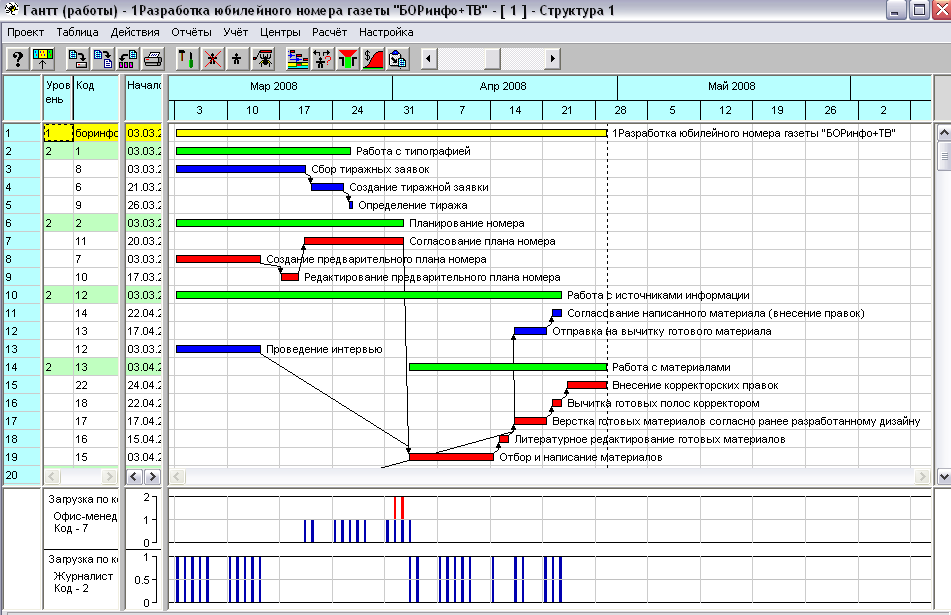This screenshot has height=615, width=951.
Task: Open the dollar cost curve icon
Action: point(372,59)
